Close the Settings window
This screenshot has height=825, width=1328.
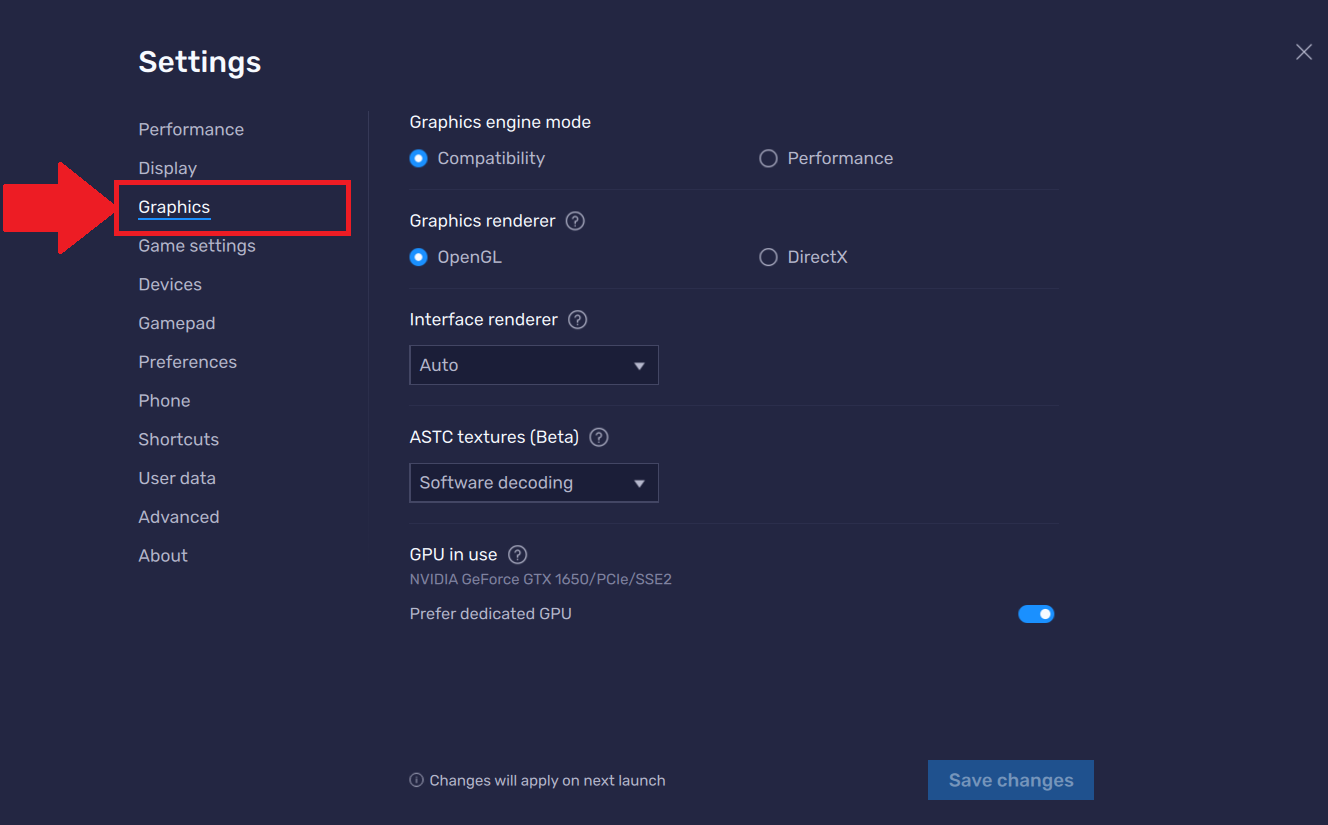pyautogui.click(x=1303, y=51)
